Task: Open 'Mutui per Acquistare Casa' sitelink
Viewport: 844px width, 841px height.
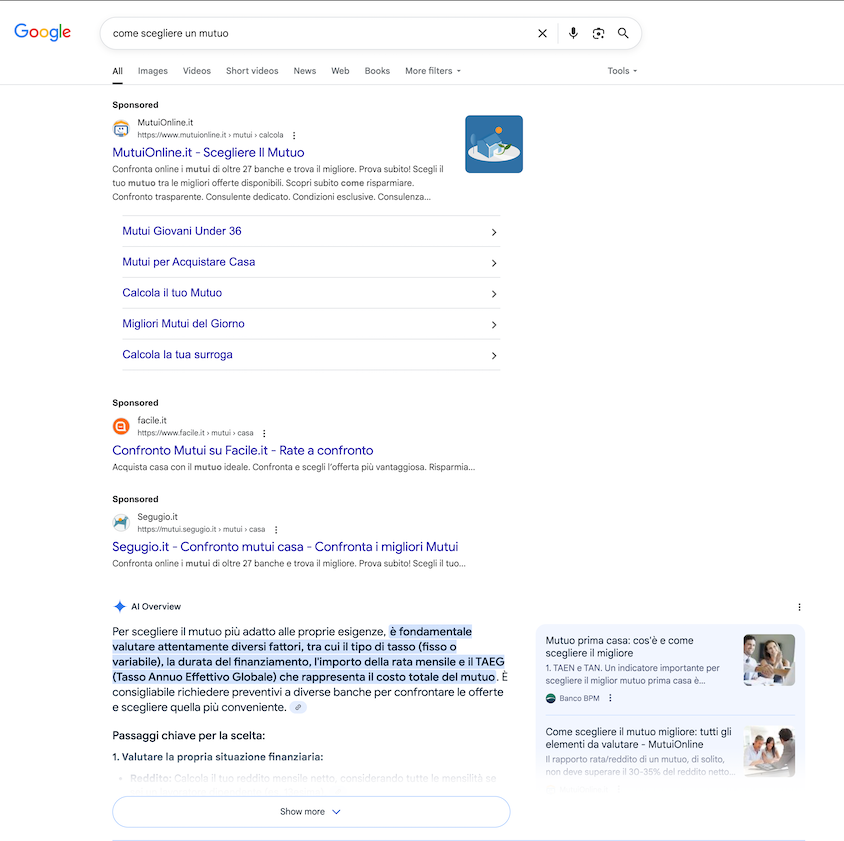Action: click(x=188, y=262)
